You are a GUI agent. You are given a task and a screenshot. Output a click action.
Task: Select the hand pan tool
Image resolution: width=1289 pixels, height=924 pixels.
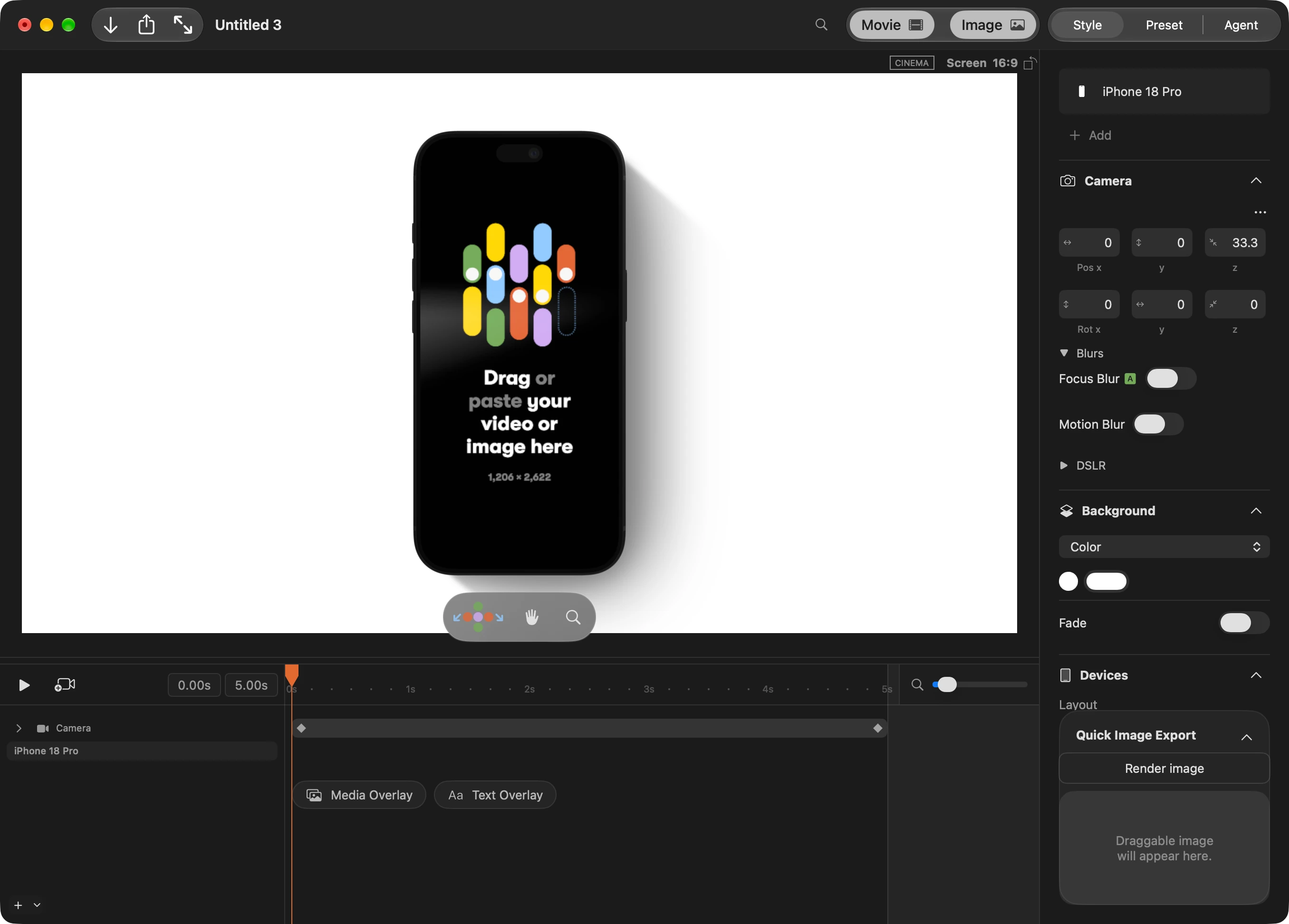pyautogui.click(x=532, y=617)
